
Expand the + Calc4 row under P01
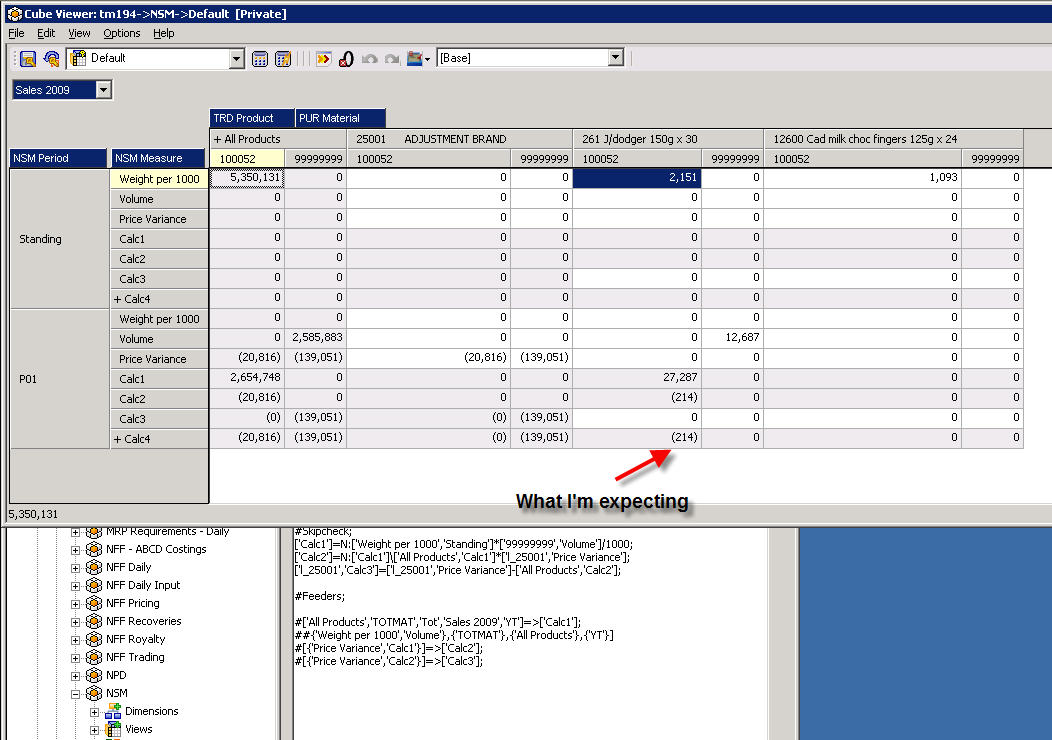(x=117, y=439)
